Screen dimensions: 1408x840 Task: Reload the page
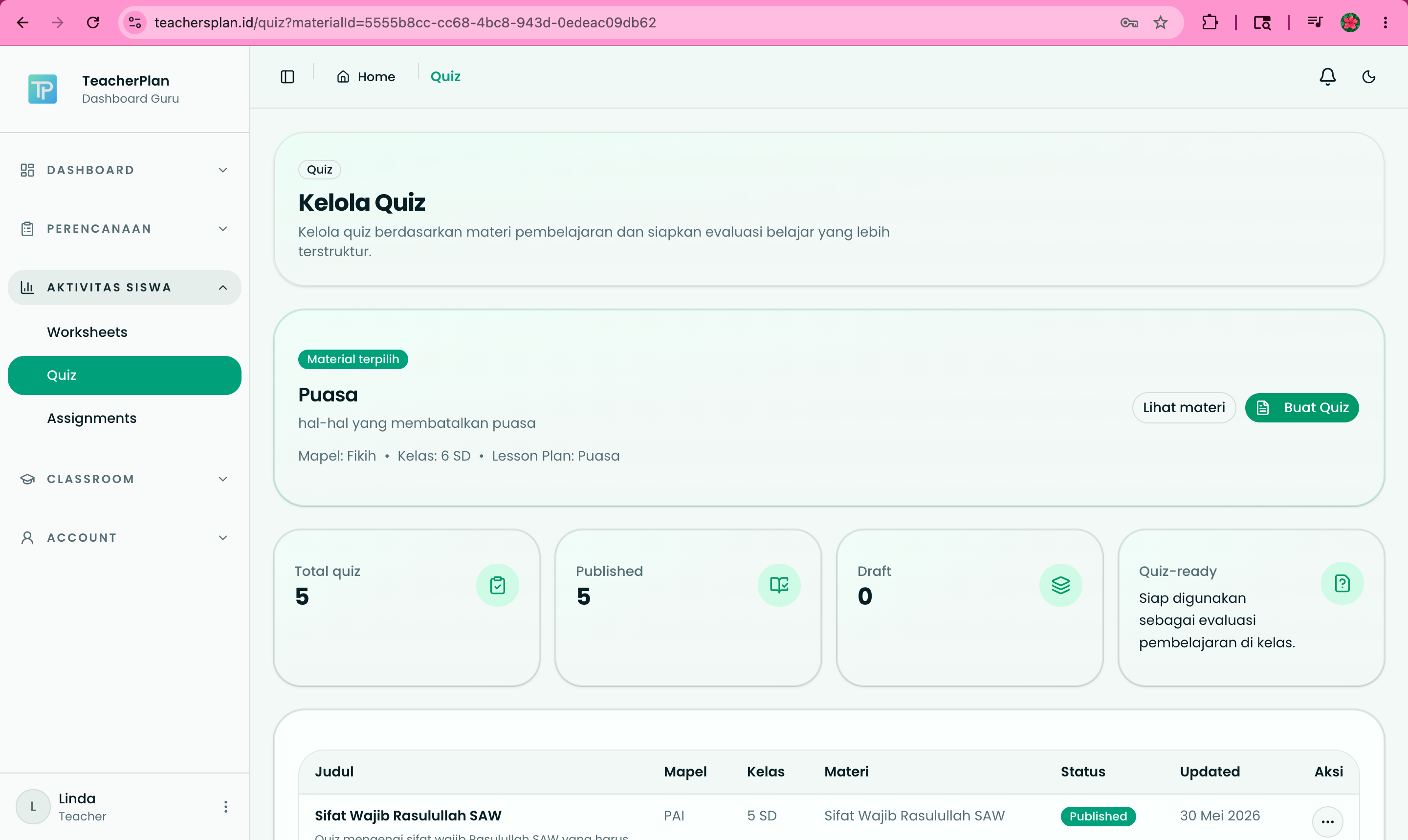[x=93, y=22]
